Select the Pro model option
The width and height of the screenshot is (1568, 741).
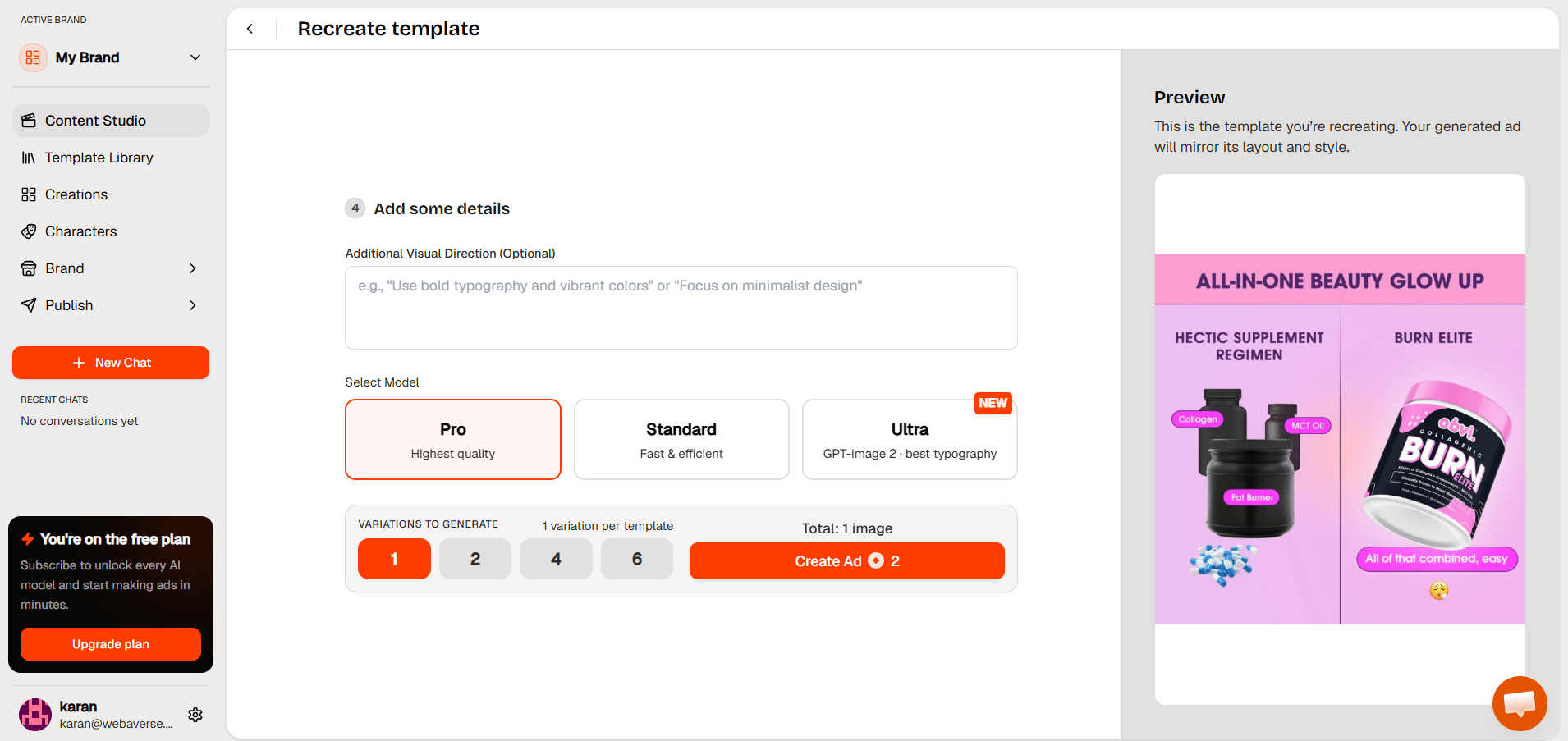coord(453,439)
